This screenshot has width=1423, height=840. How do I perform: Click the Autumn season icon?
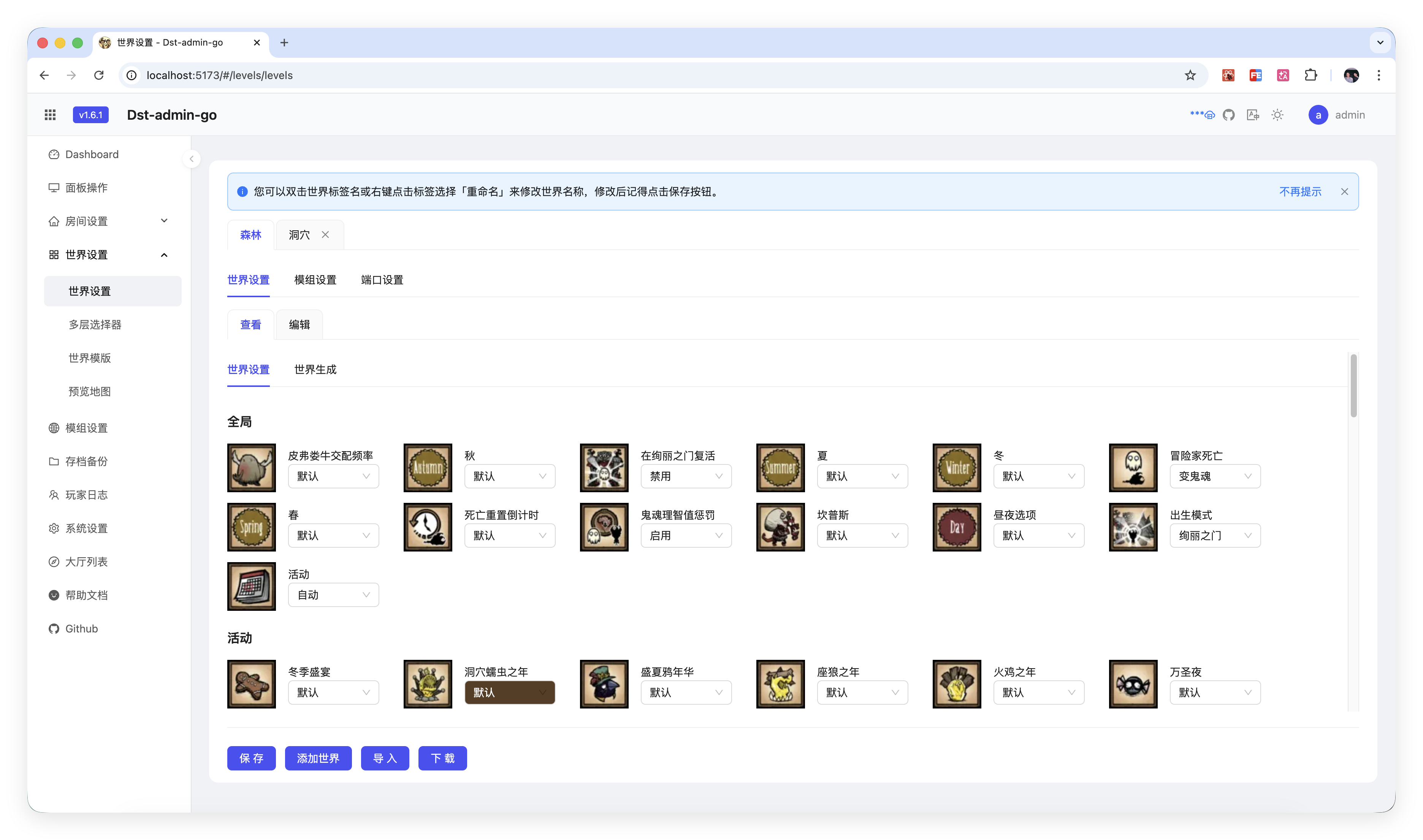click(428, 468)
